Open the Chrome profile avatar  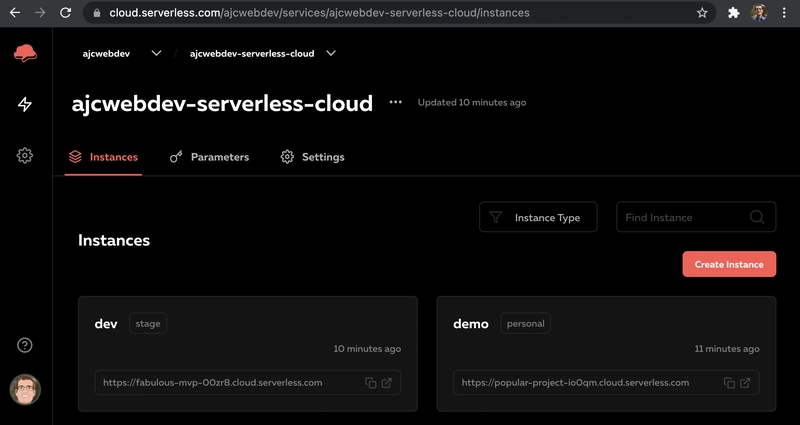759,13
